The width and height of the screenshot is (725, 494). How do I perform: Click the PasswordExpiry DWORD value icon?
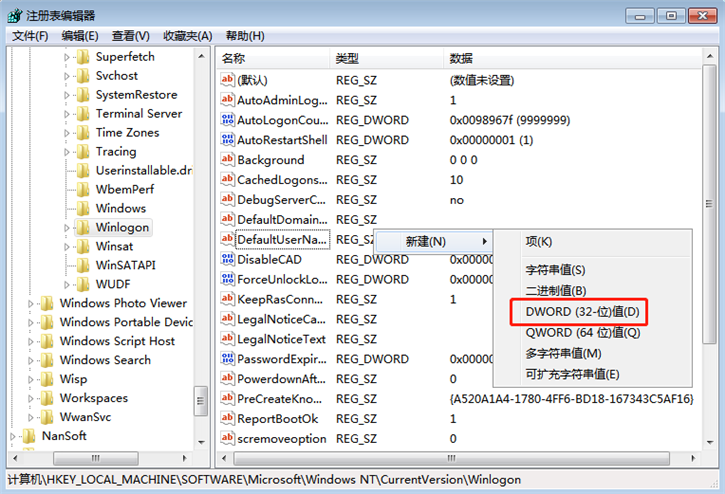227,359
